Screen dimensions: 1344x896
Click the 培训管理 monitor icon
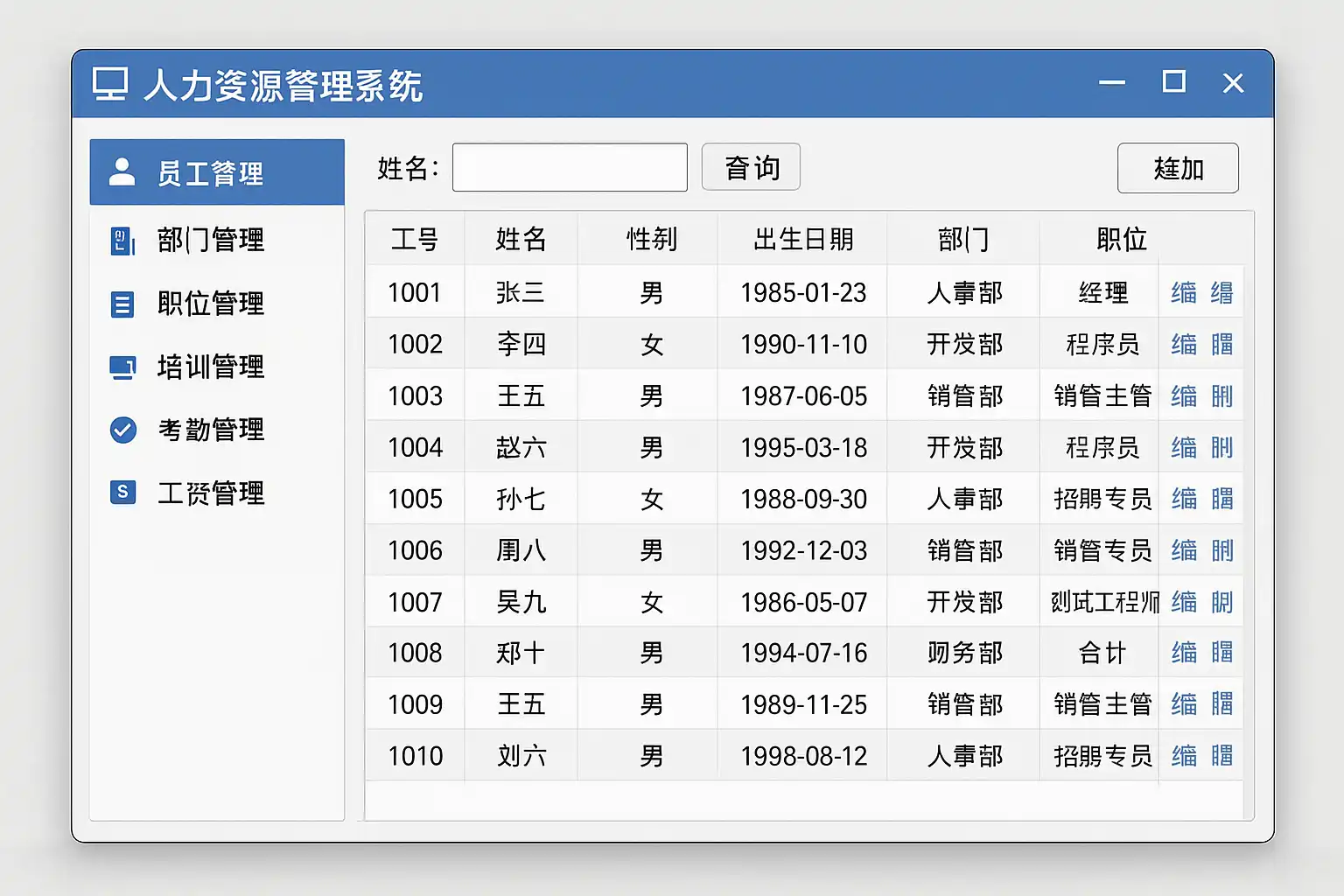[122, 367]
